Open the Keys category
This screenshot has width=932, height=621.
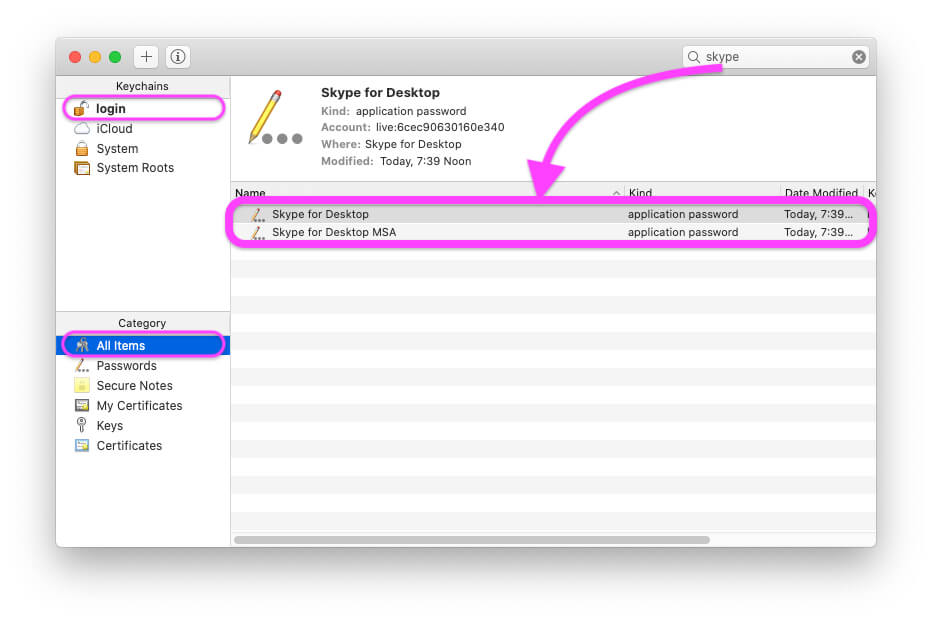[83, 425]
